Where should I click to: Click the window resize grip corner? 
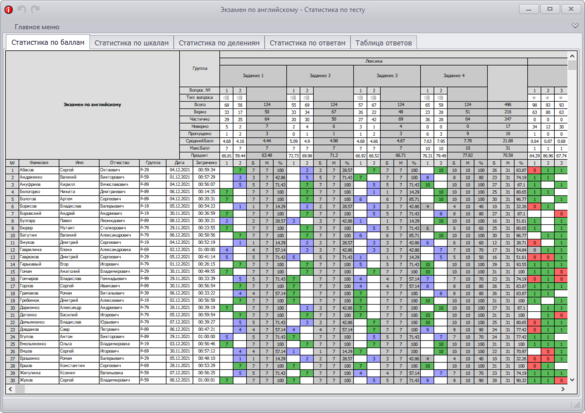576,405
